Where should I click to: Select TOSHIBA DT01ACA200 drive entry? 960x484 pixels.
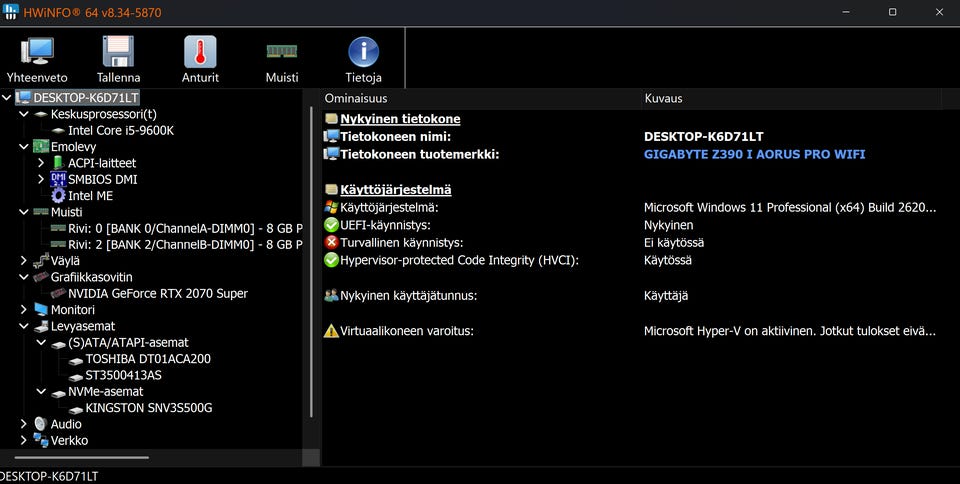point(147,359)
